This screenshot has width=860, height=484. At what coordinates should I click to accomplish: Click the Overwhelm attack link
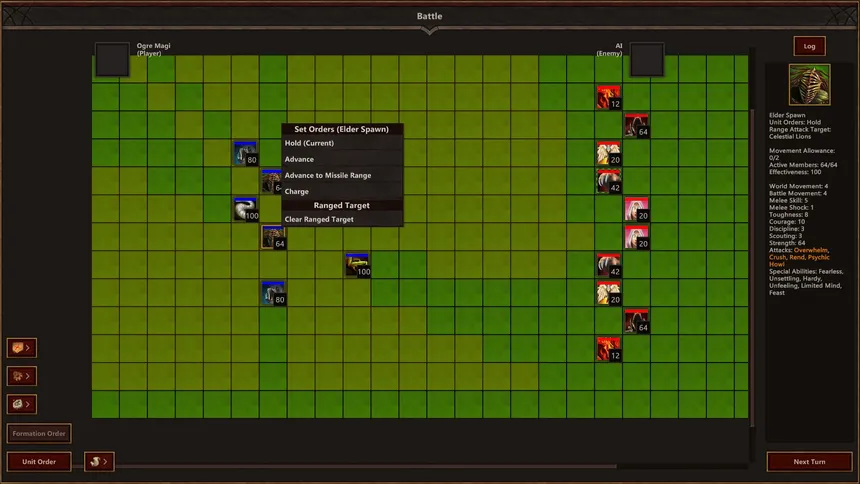(x=811, y=250)
